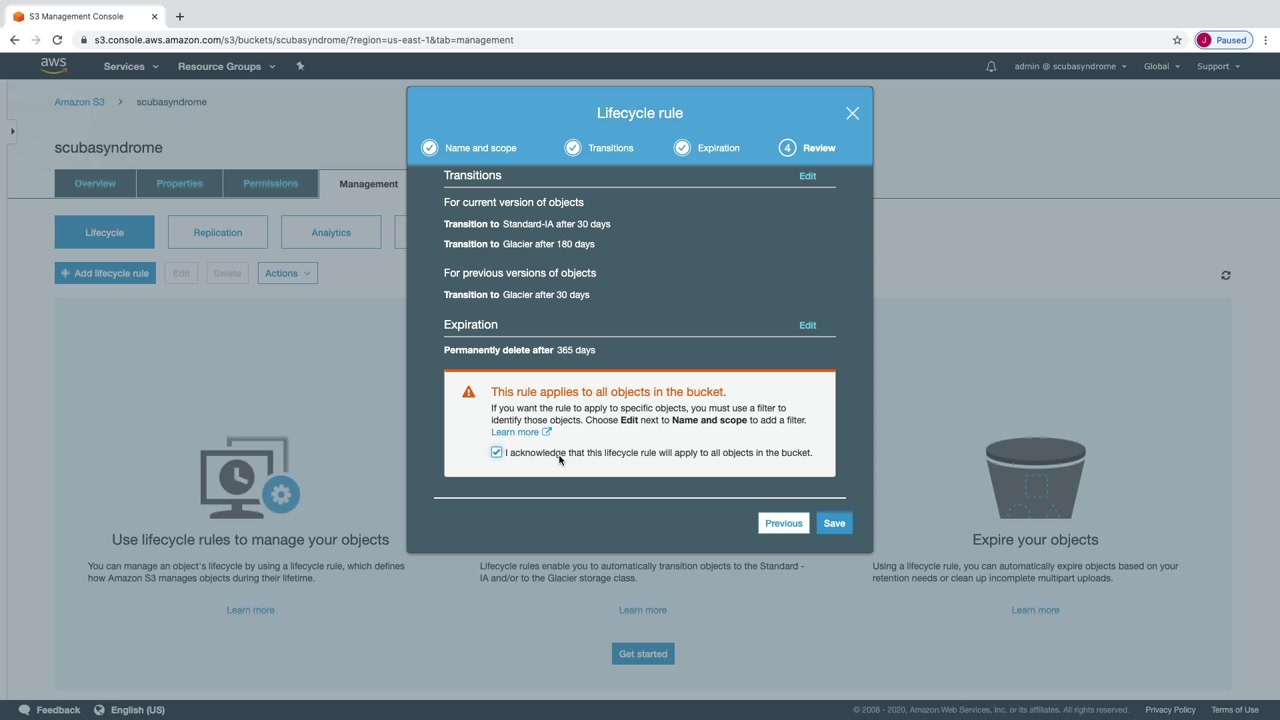Click Learn more under Use lifecycle rules
1280x720 pixels.
click(x=250, y=610)
